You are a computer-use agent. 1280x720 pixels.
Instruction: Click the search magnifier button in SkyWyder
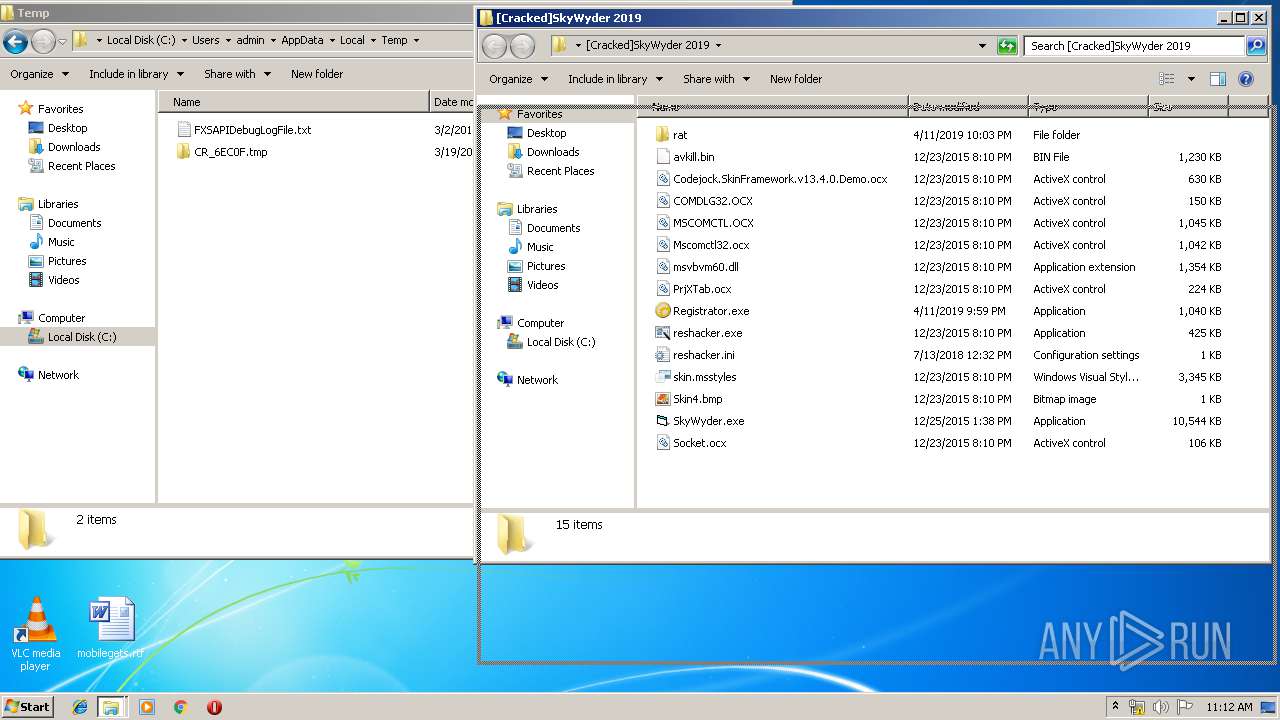[1256, 46]
